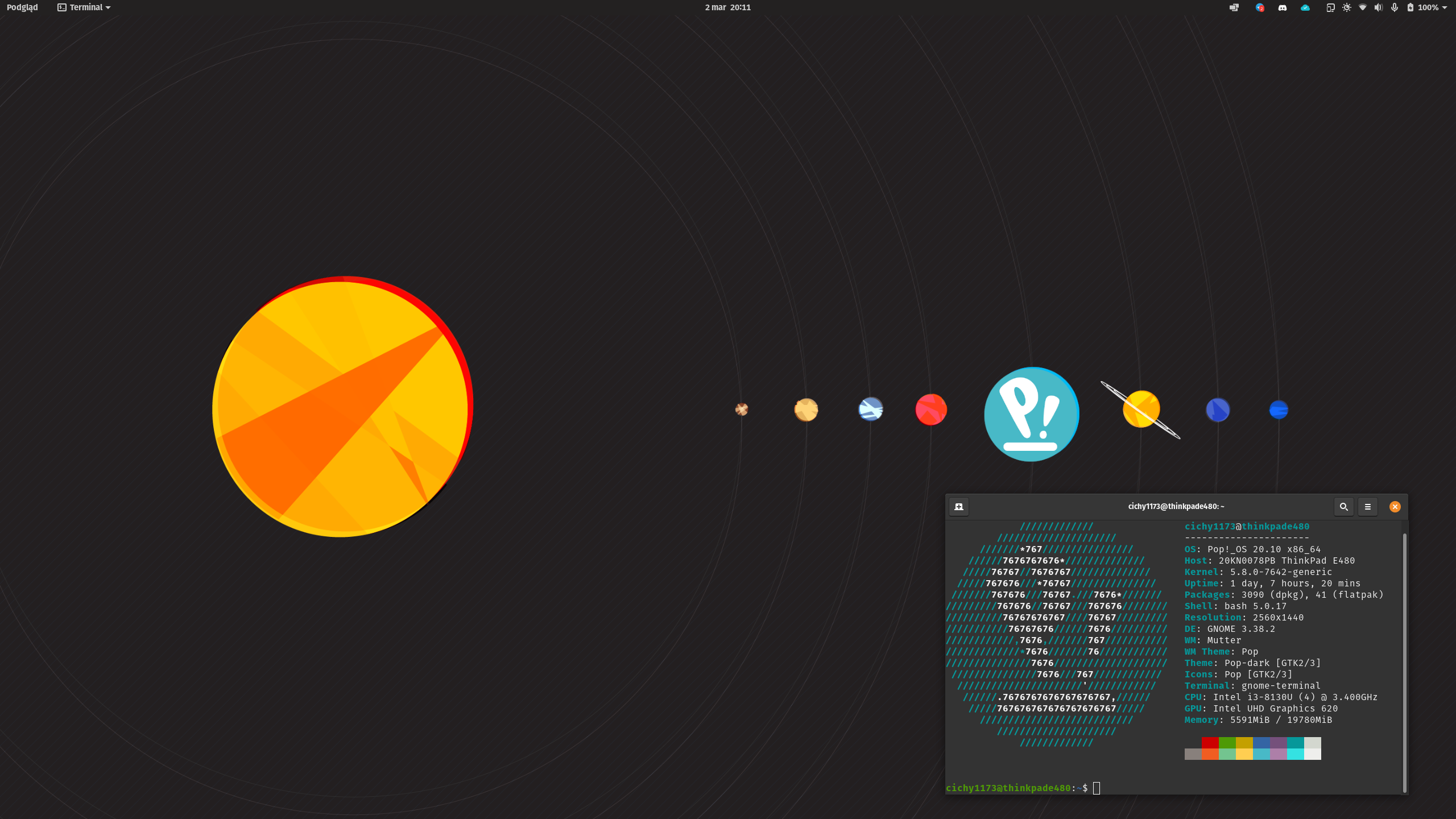Screen dimensions: 1456x819
Task: Click the terminal prompt cursor line
Action: point(1096,788)
